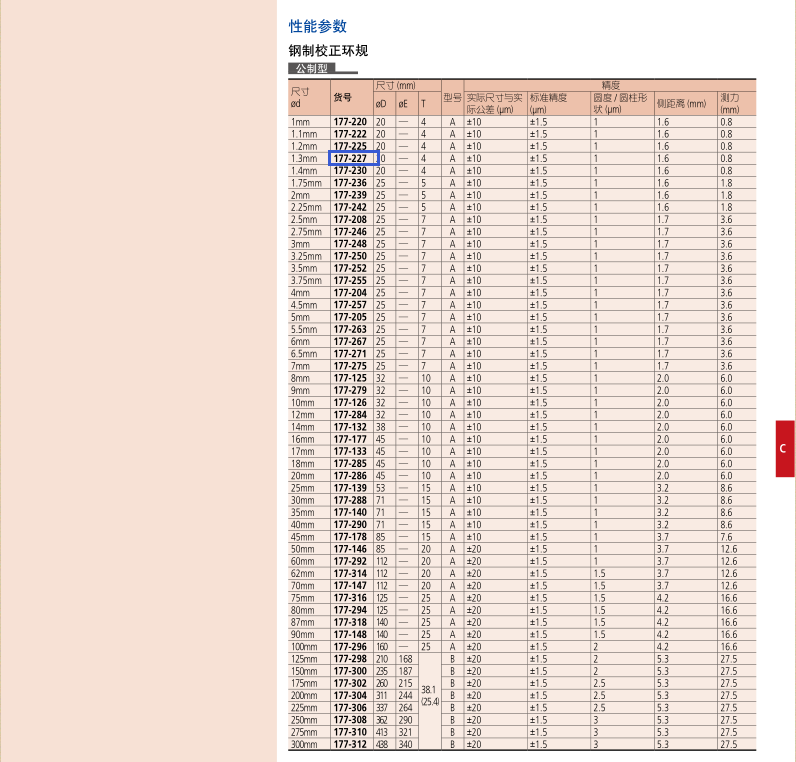Select item number 177-286
Image resolution: width=796 pixels, height=762 pixels.
tap(350, 476)
